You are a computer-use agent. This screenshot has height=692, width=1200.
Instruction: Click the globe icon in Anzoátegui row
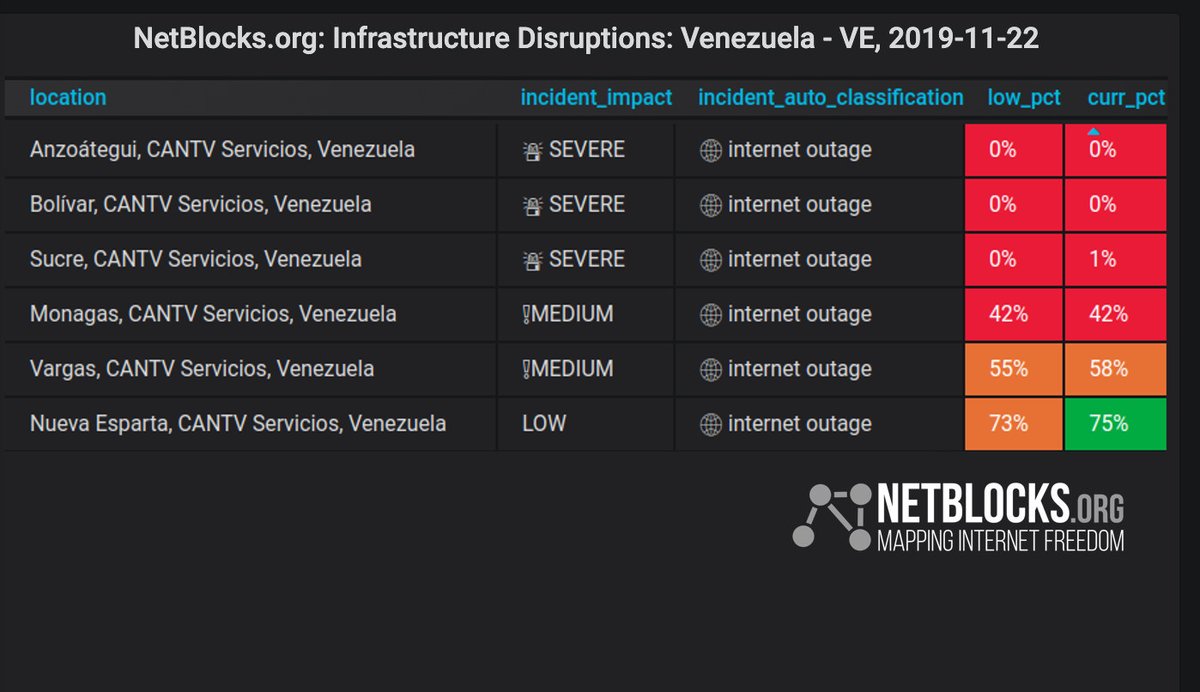pyautogui.click(x=710, y=150)
